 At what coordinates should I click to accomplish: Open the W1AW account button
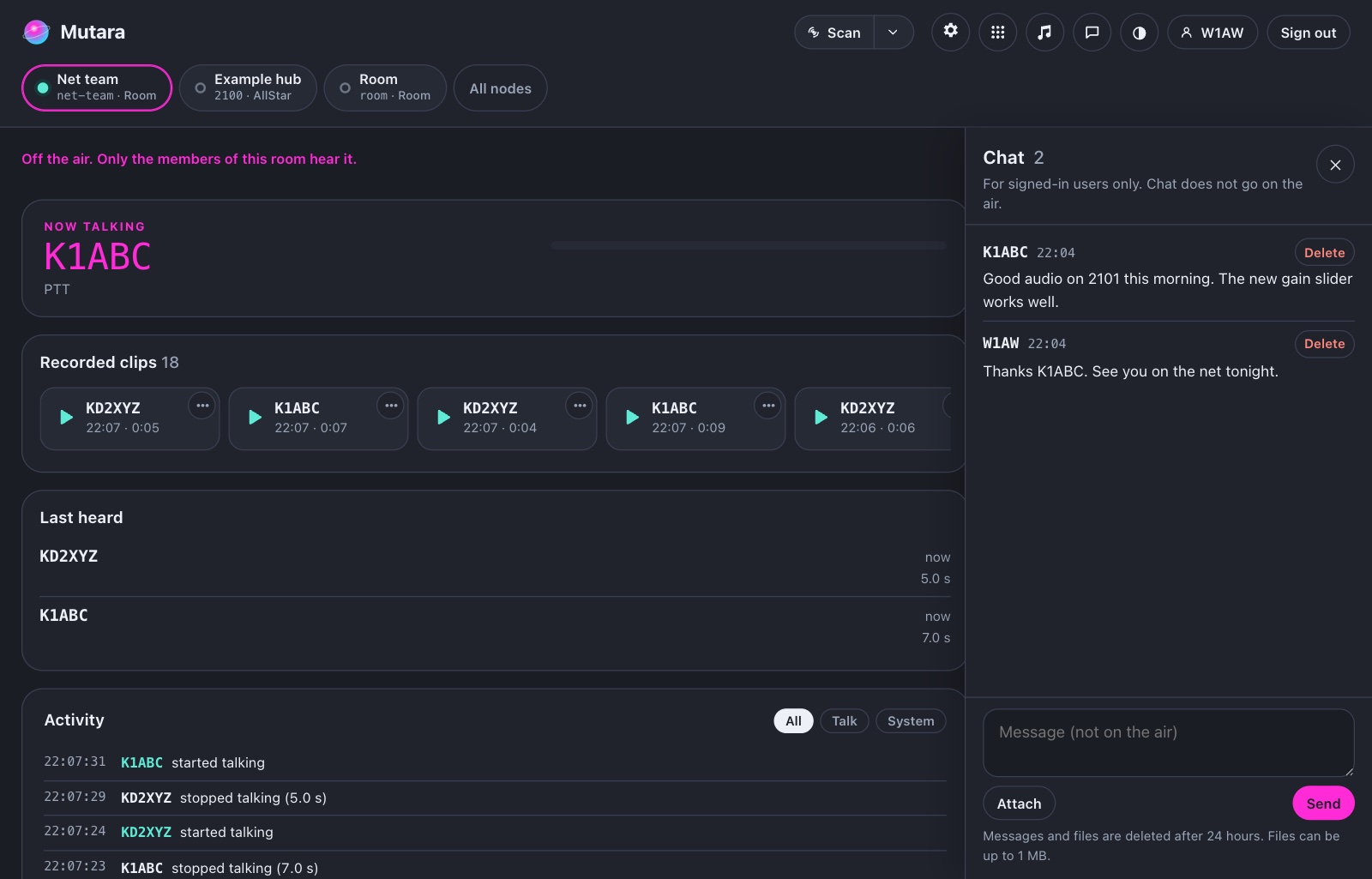1212,33
